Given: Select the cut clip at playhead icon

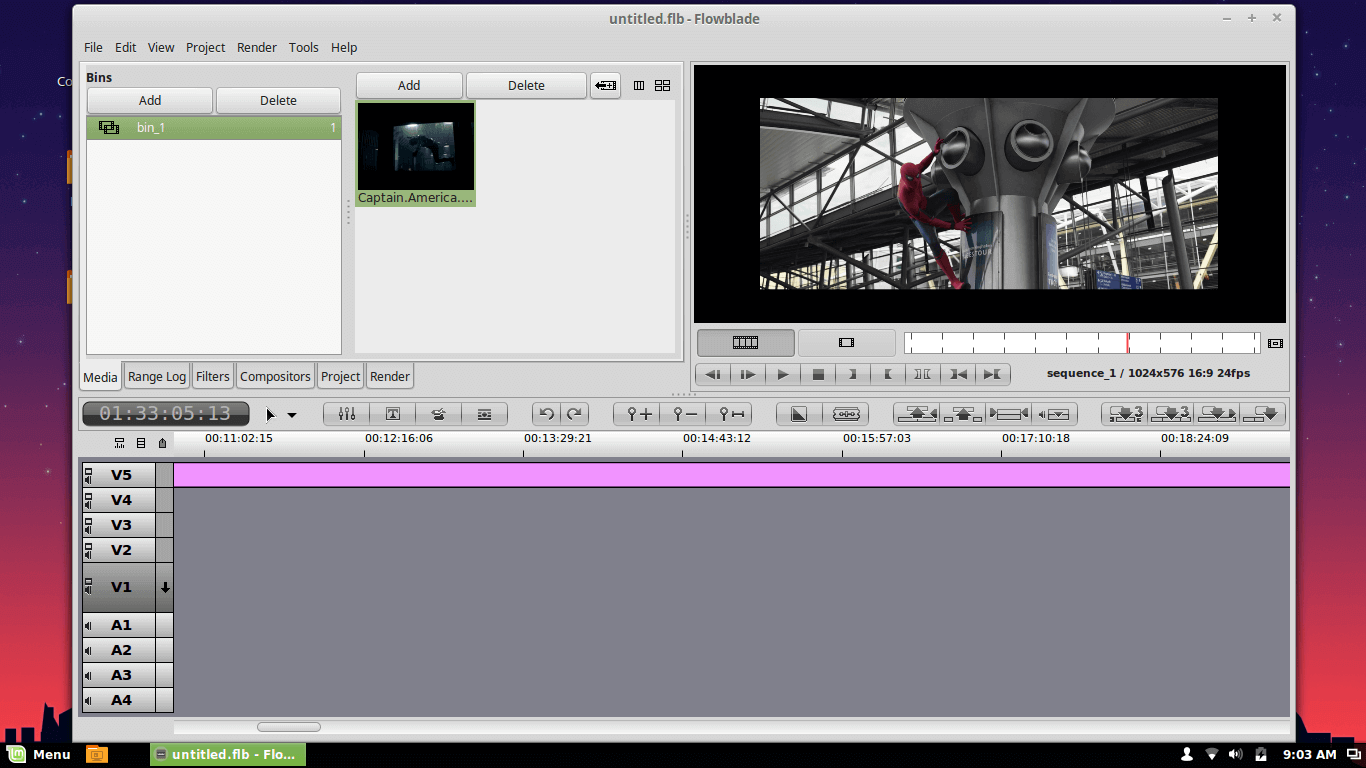Looking at the screenshot, I should tap(799, 414).
